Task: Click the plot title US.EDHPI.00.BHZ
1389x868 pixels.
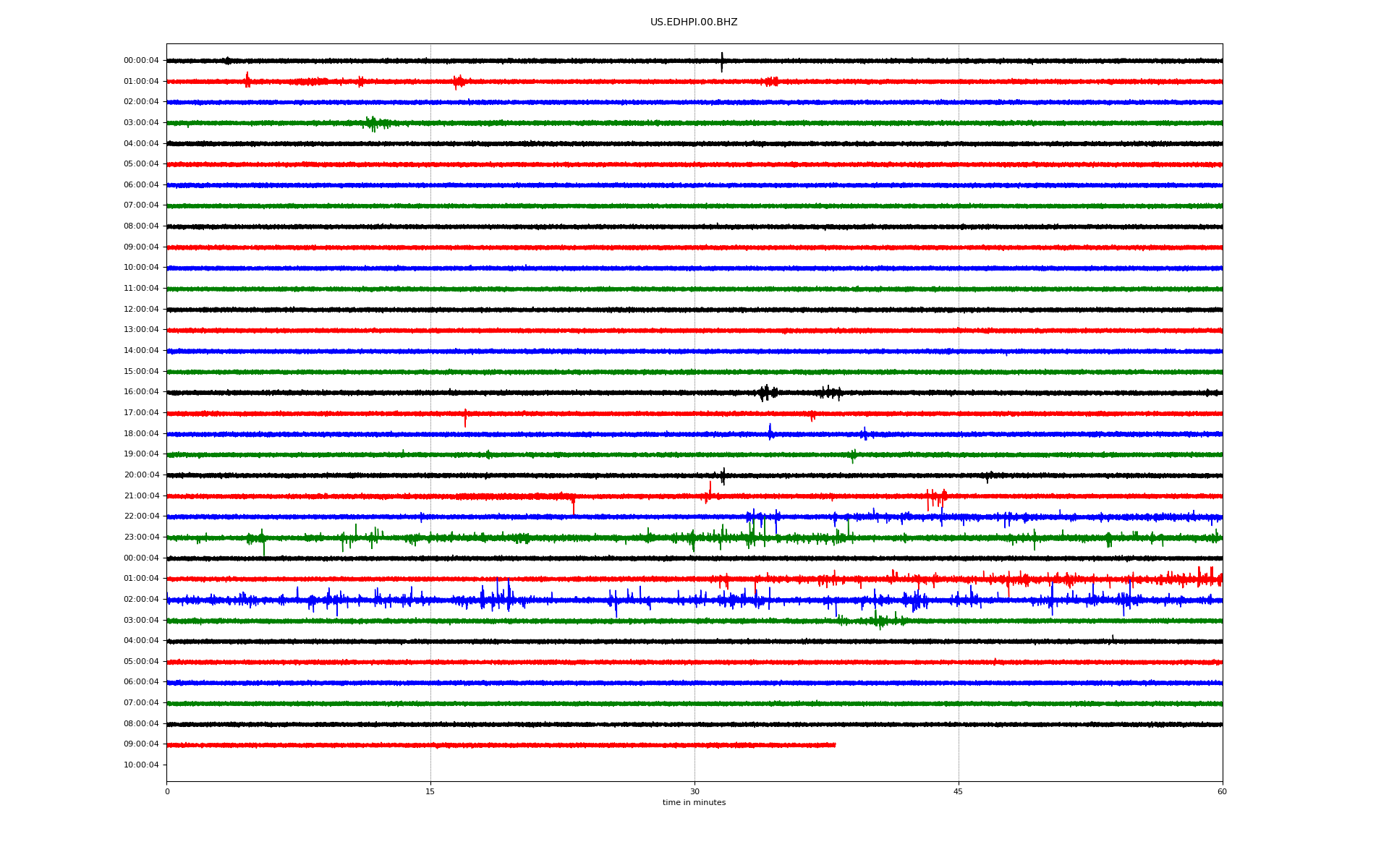Action: point(693,22)
